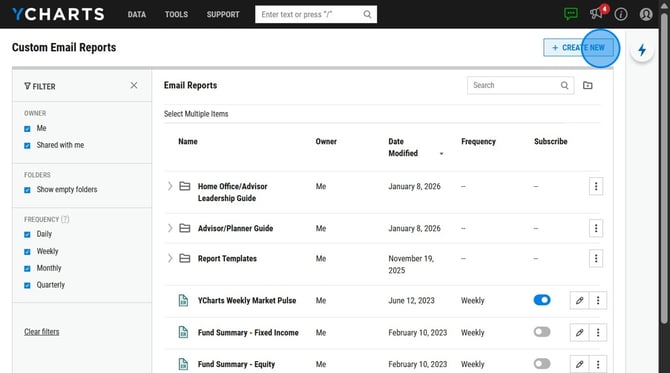
Task: Click the Advisor/Planner Guide folder icon
Action: point(185,228)
